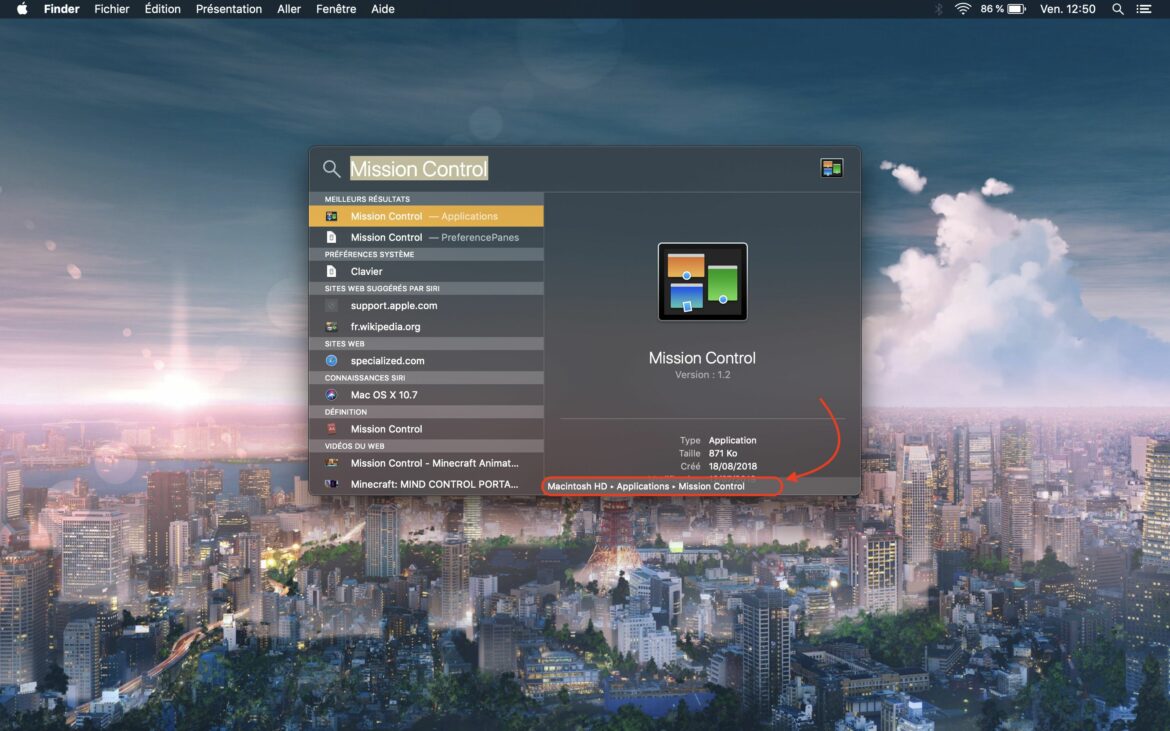
Task: Click Applications in the path bar
Action: coord(642,486)
